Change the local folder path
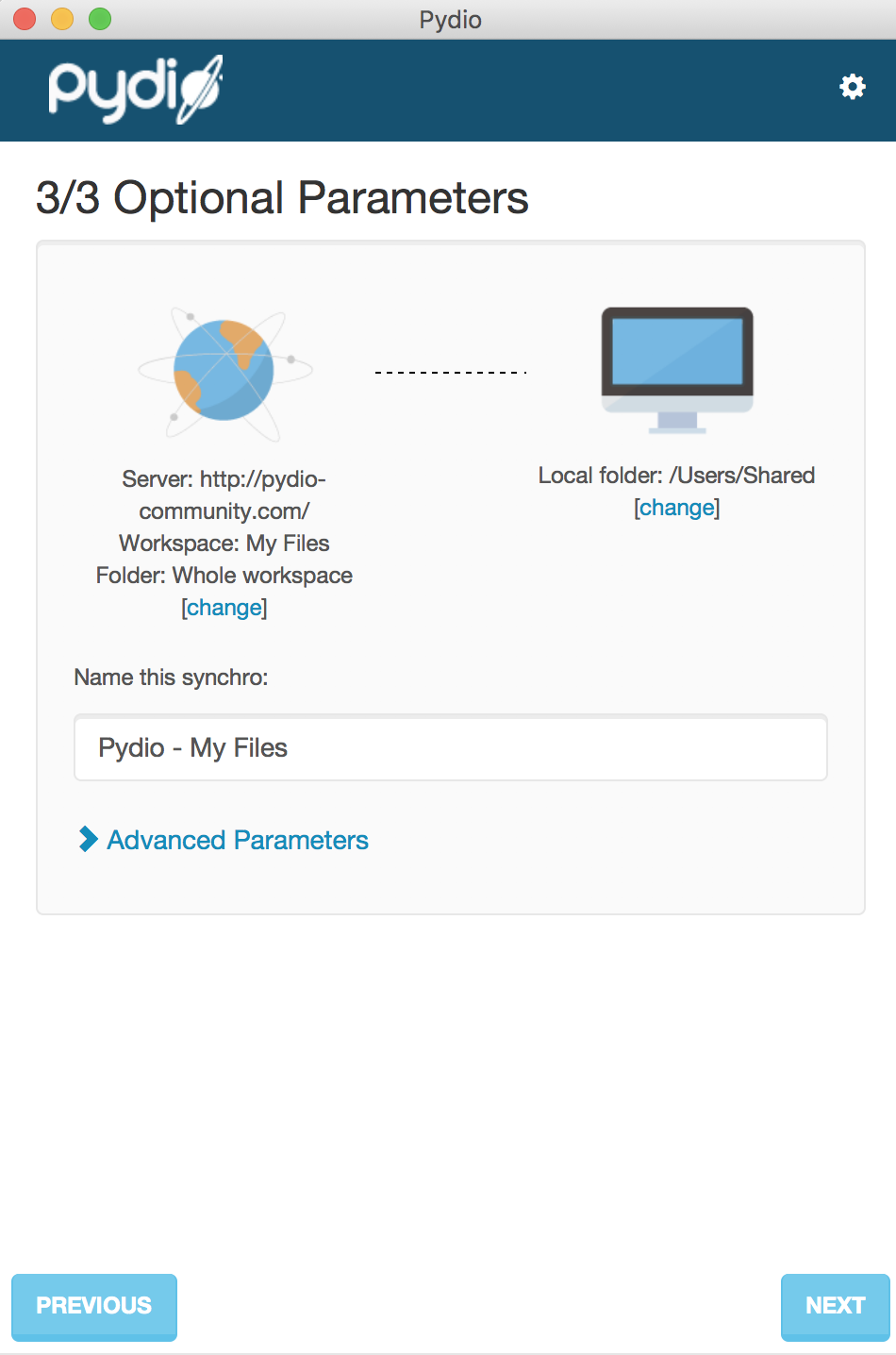 coord(677,508)
